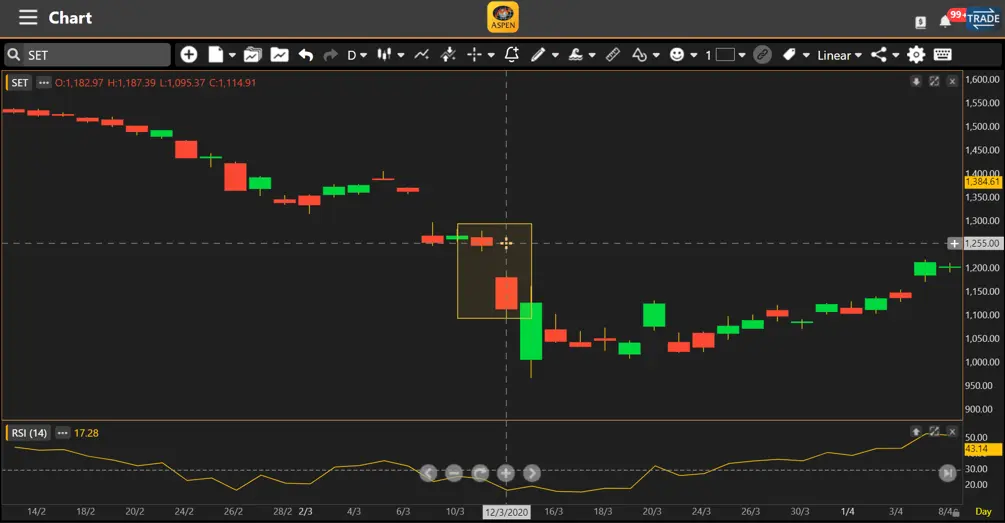Click the load chart folder icon
The height and width of the screenshot is (523, 1005).
(252, 55)
